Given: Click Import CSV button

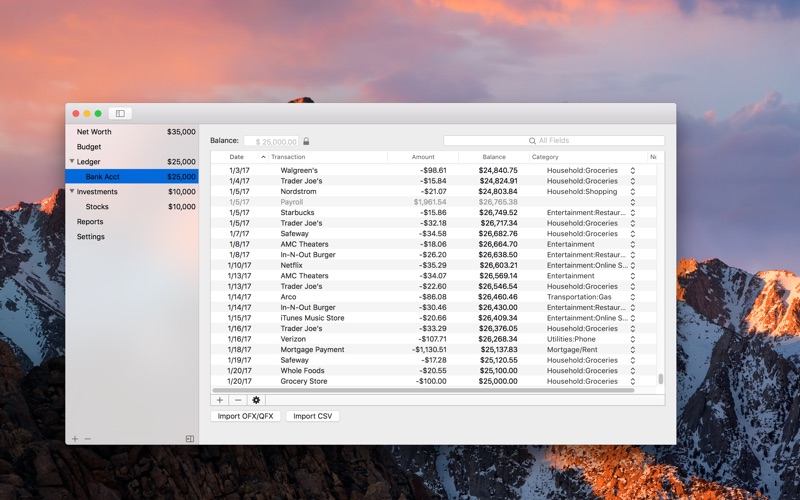Looking at the screenshot, I should point(313,416).
